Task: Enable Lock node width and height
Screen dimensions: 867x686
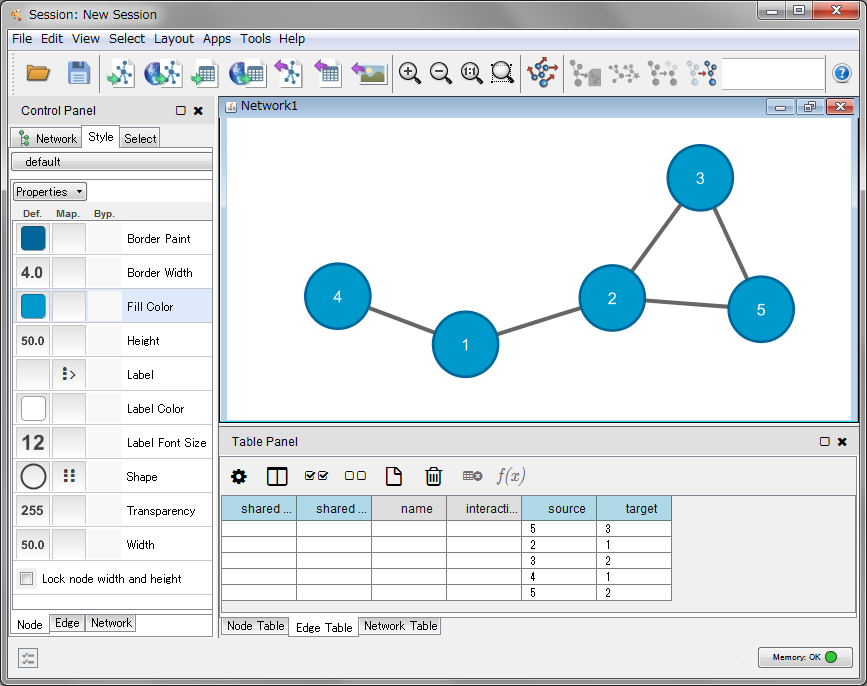Action: [x=27, y=579]
